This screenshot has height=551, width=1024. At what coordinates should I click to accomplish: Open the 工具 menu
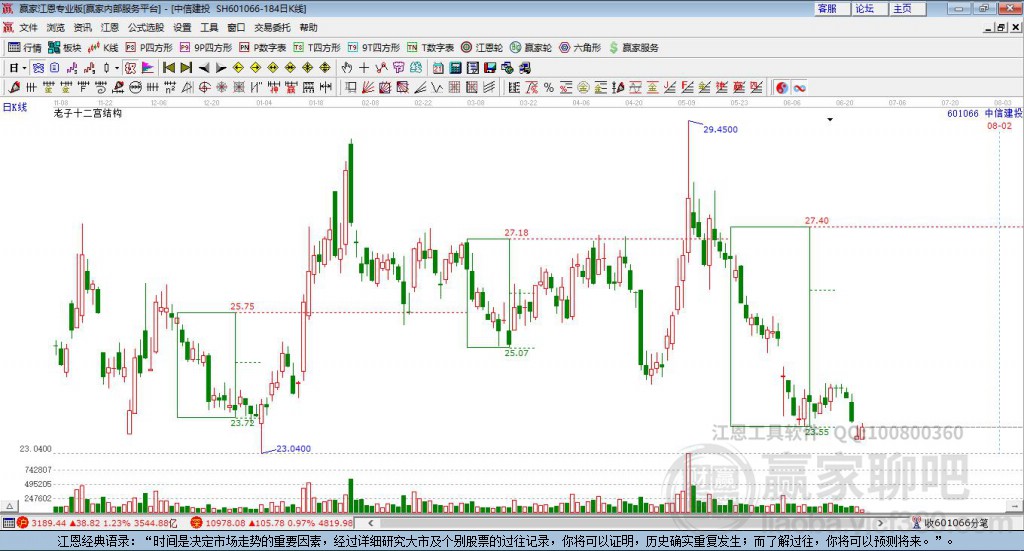click(209, 27)
